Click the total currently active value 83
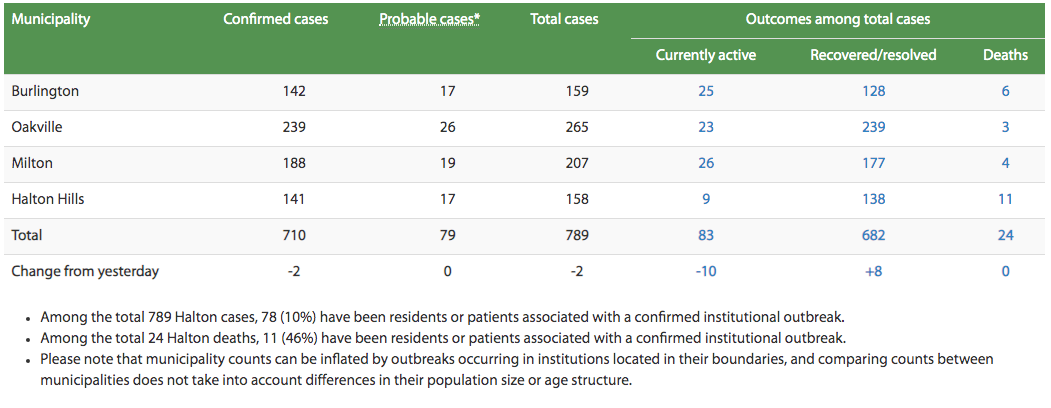1051x408 pixels. [706, 235]
